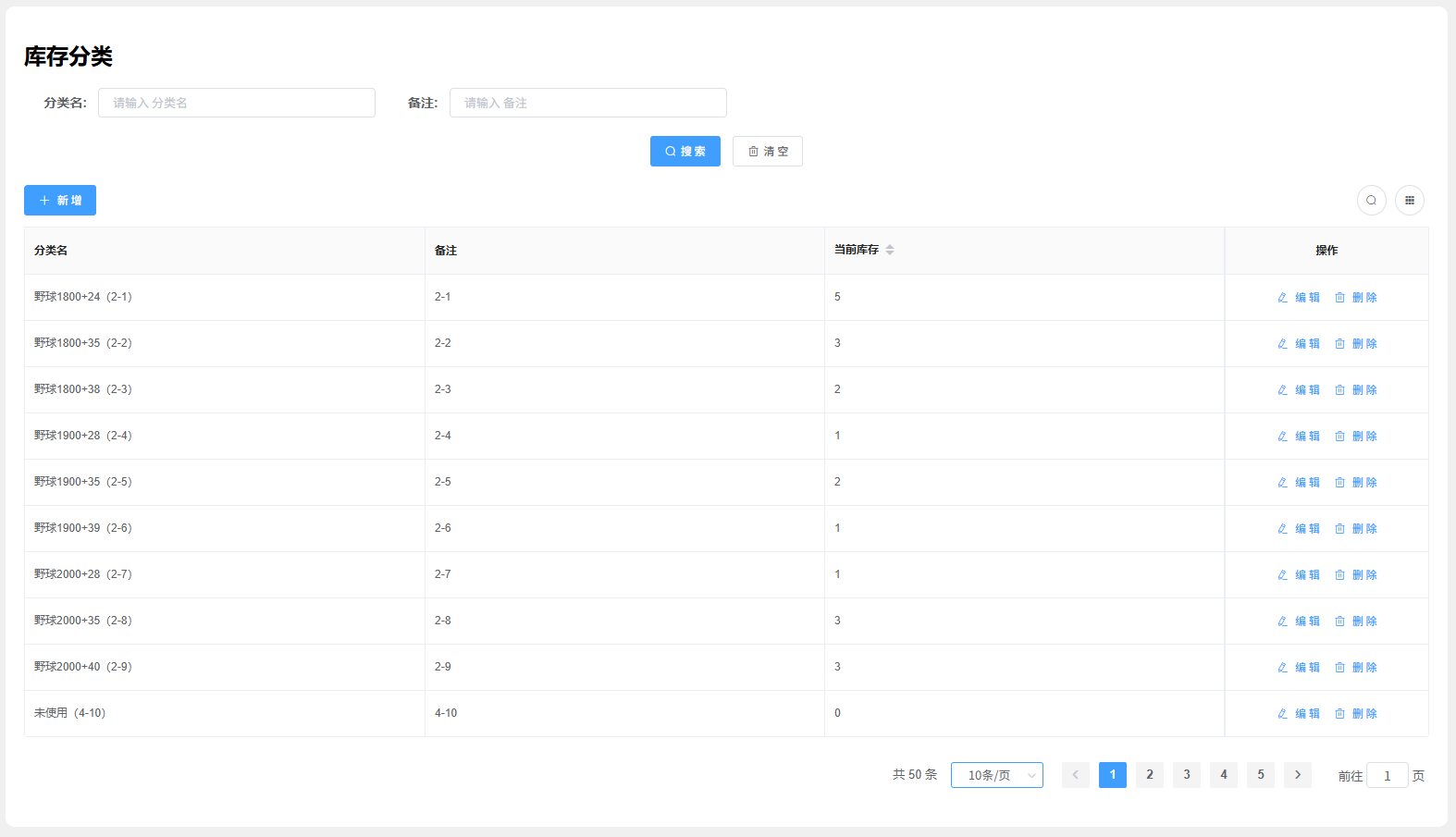Click delete icon for 野球2000+28 row

tap(1339, 575)
